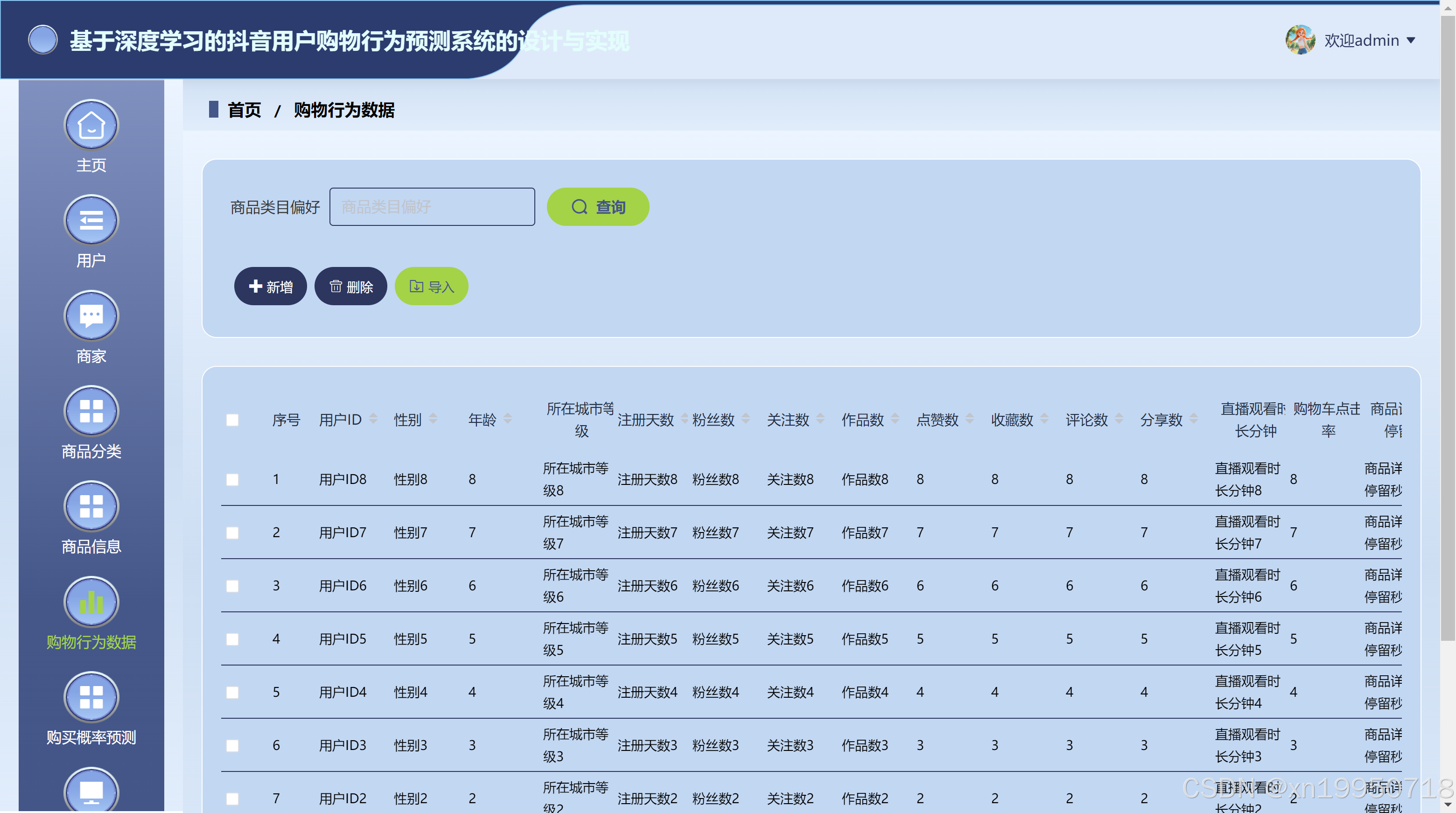The height and width of the screenshot is (813, 1456).
Task: Open the 商品信息 grid icon
Action: [x=91, y=506]
